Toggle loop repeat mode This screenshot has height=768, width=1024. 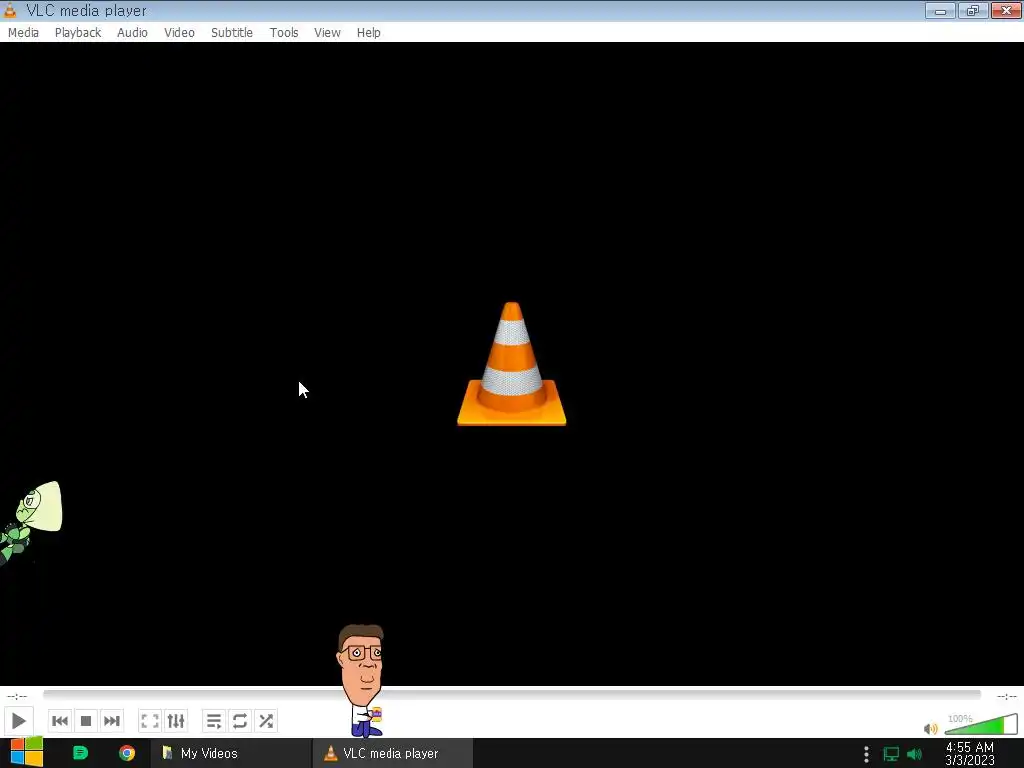click(240, 721)
